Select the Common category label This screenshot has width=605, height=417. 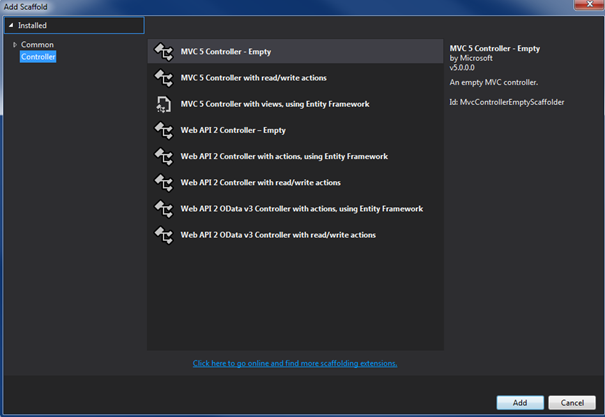click(37, 45)
